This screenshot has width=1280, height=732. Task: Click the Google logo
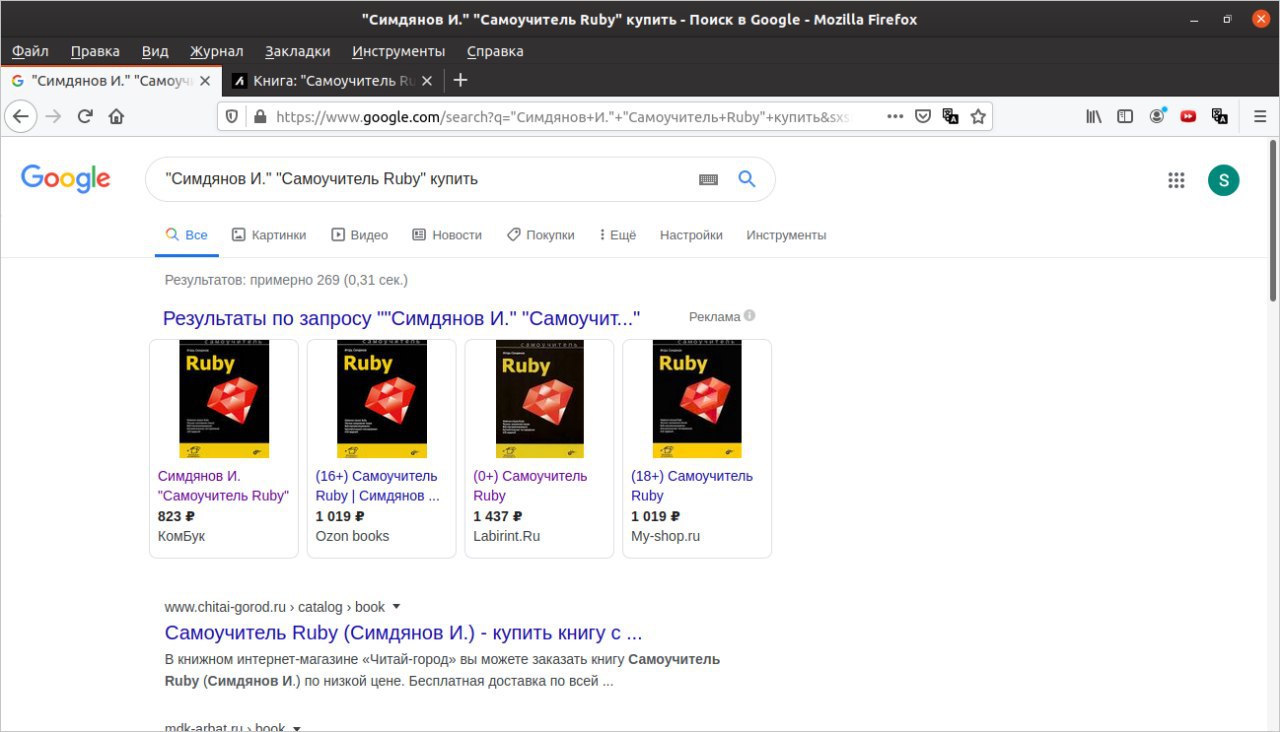(66, 179)
